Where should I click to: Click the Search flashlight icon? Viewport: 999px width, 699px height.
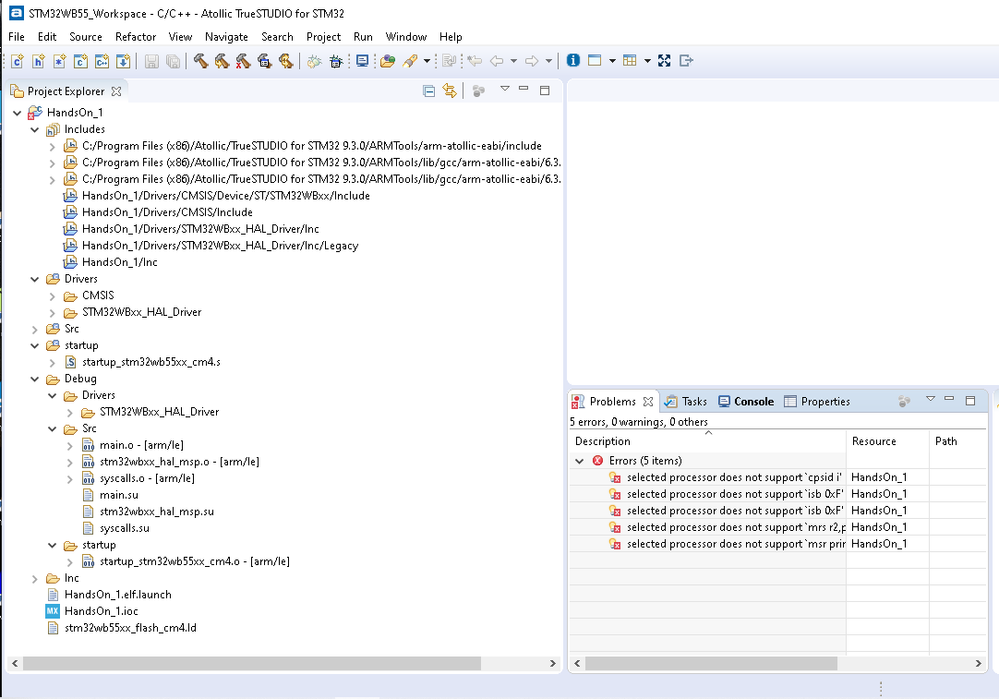(410, 61)
